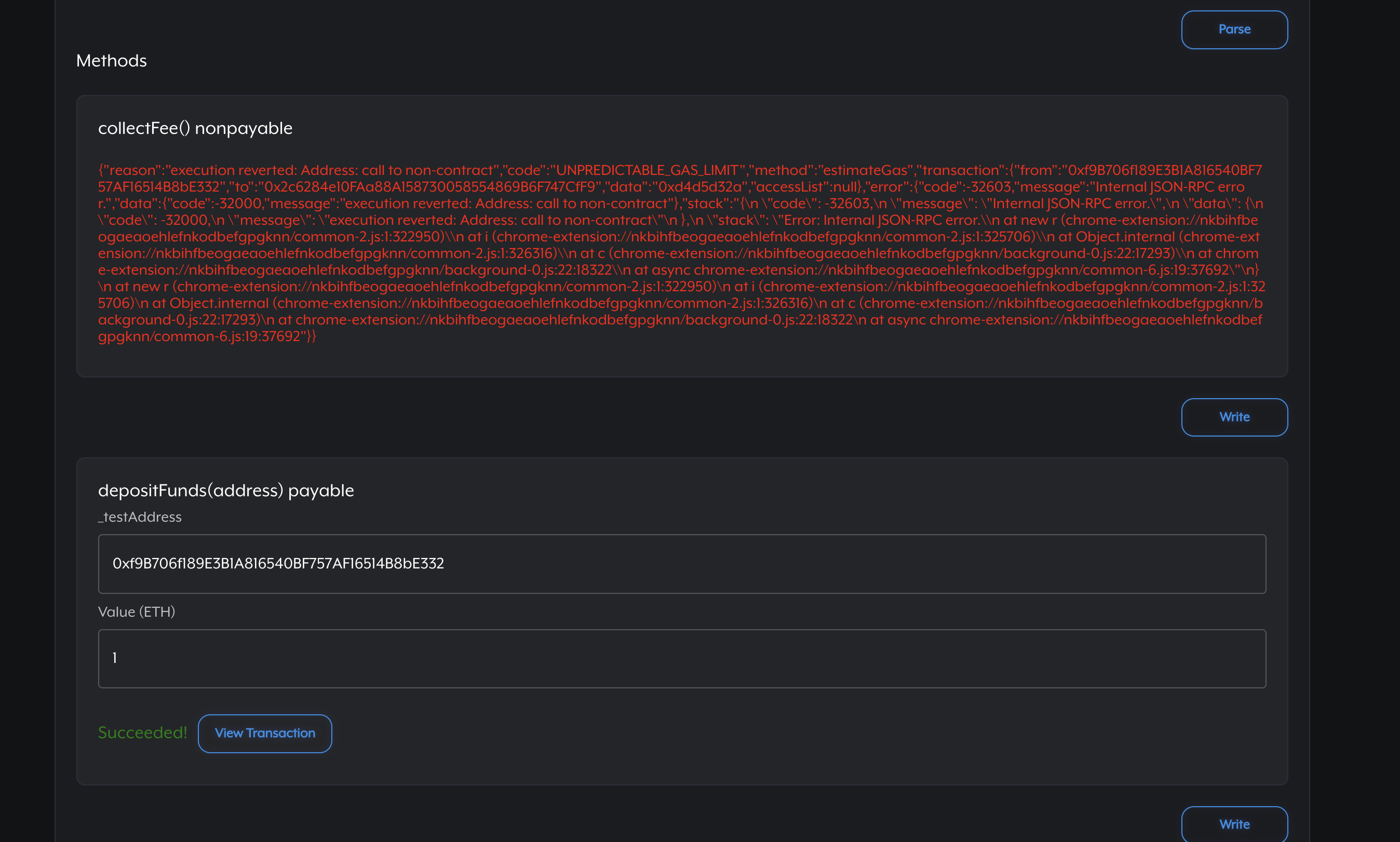Viewport: 1400px width, 842px height.
Task: Click the Value (ETH) field label
Action: (136, 612)
